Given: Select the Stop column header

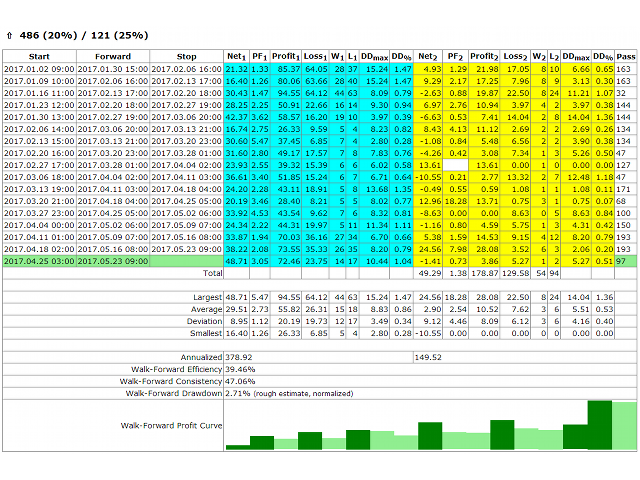Looking at the screenshot, I should click(187, 56).
